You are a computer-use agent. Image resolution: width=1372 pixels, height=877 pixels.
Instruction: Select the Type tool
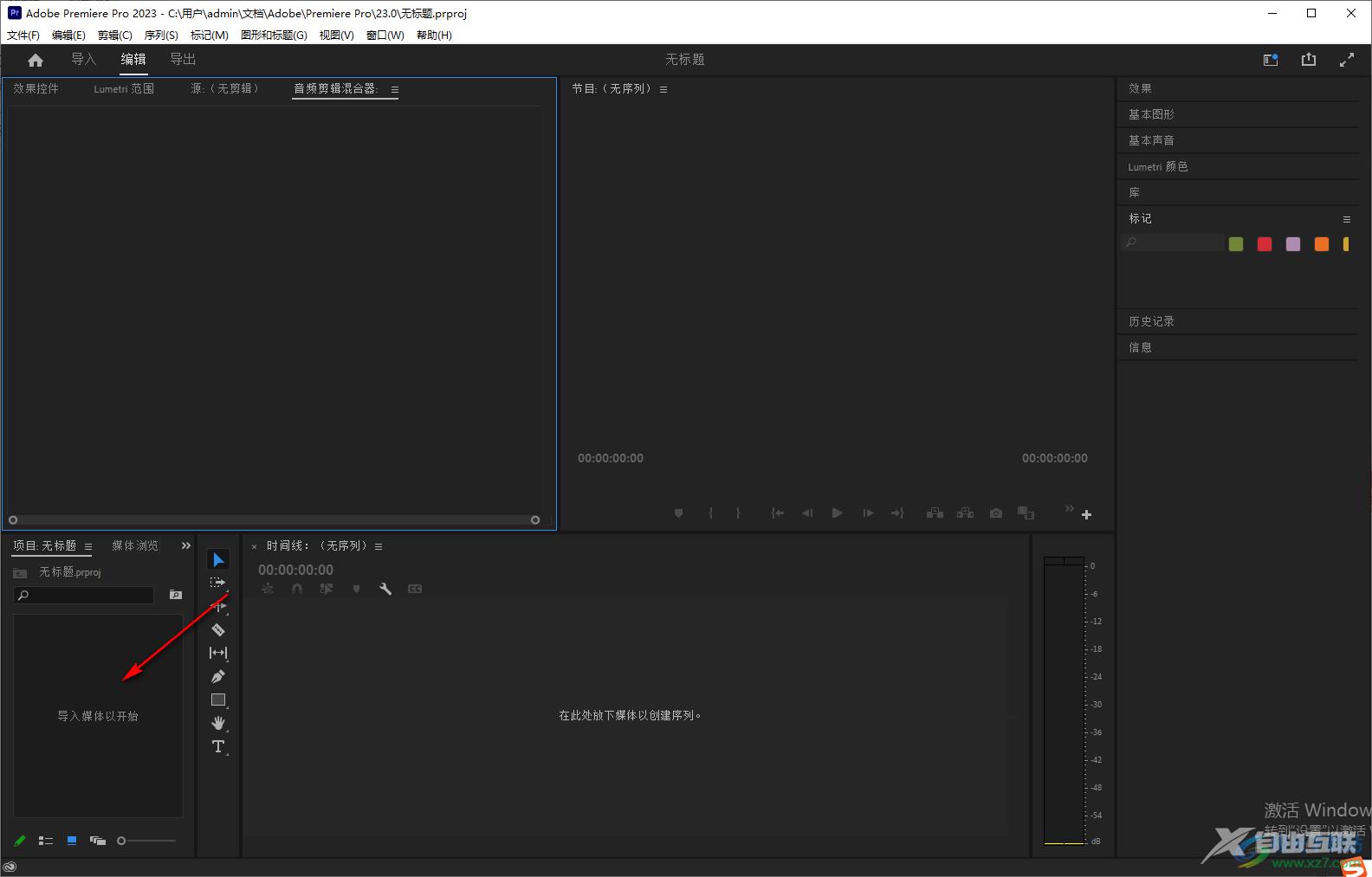pyautogui.click(x=218, y=746)
